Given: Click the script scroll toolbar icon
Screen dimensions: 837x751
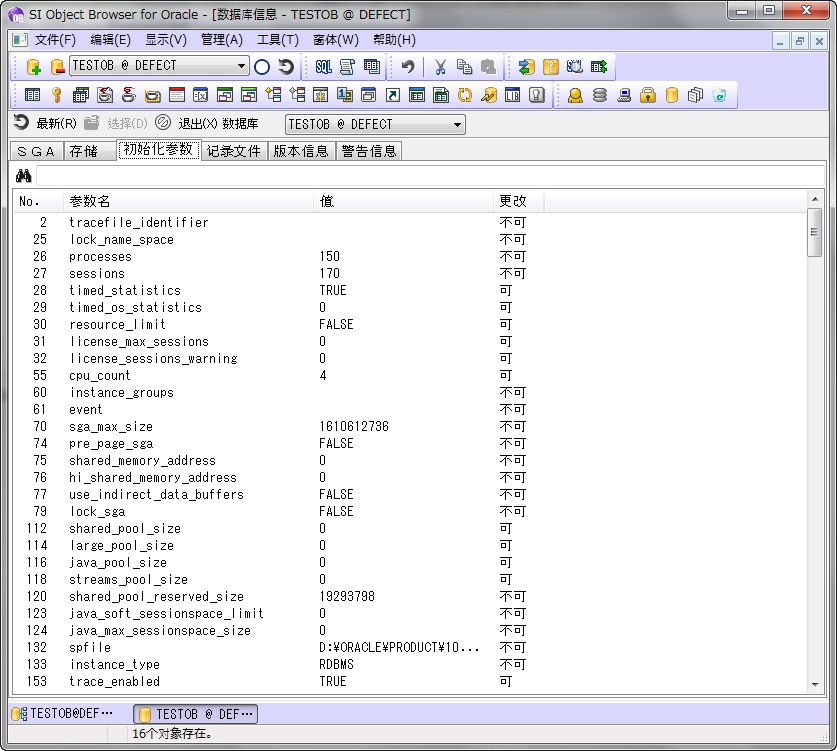Looking at the screenshot, I should click(347, 66).
